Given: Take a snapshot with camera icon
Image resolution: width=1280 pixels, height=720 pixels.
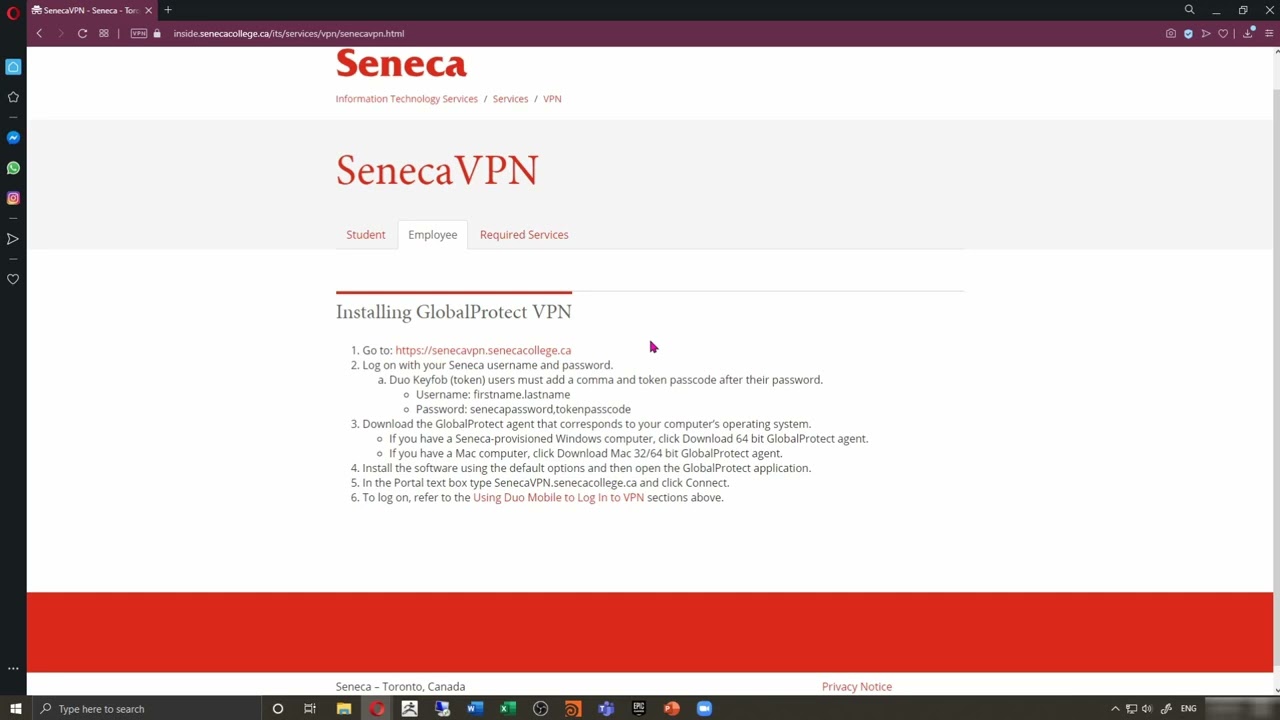Looking at the screenshot, I should pos(1170,33).
